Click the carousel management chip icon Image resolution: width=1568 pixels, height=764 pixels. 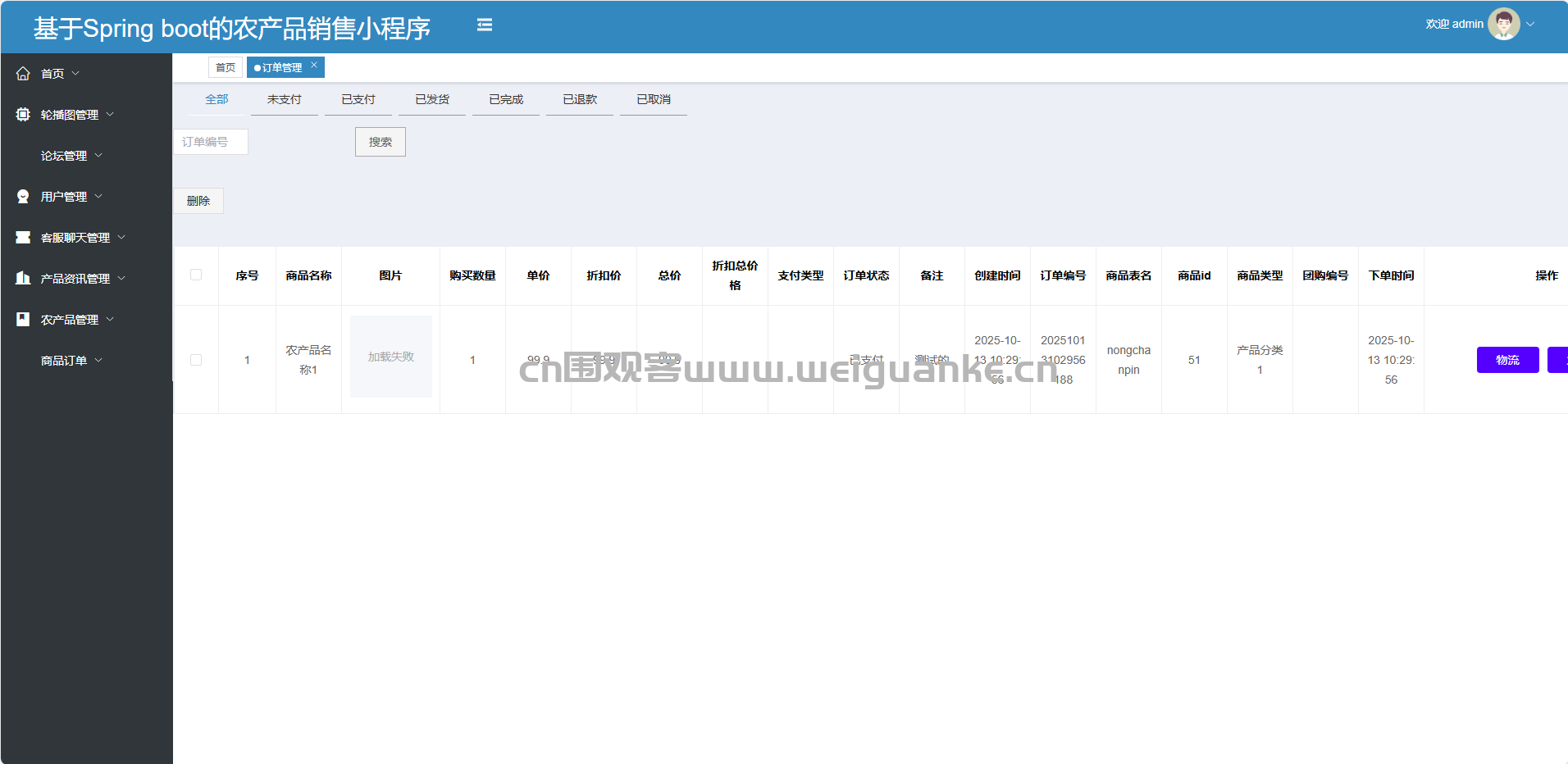[23, 115]
